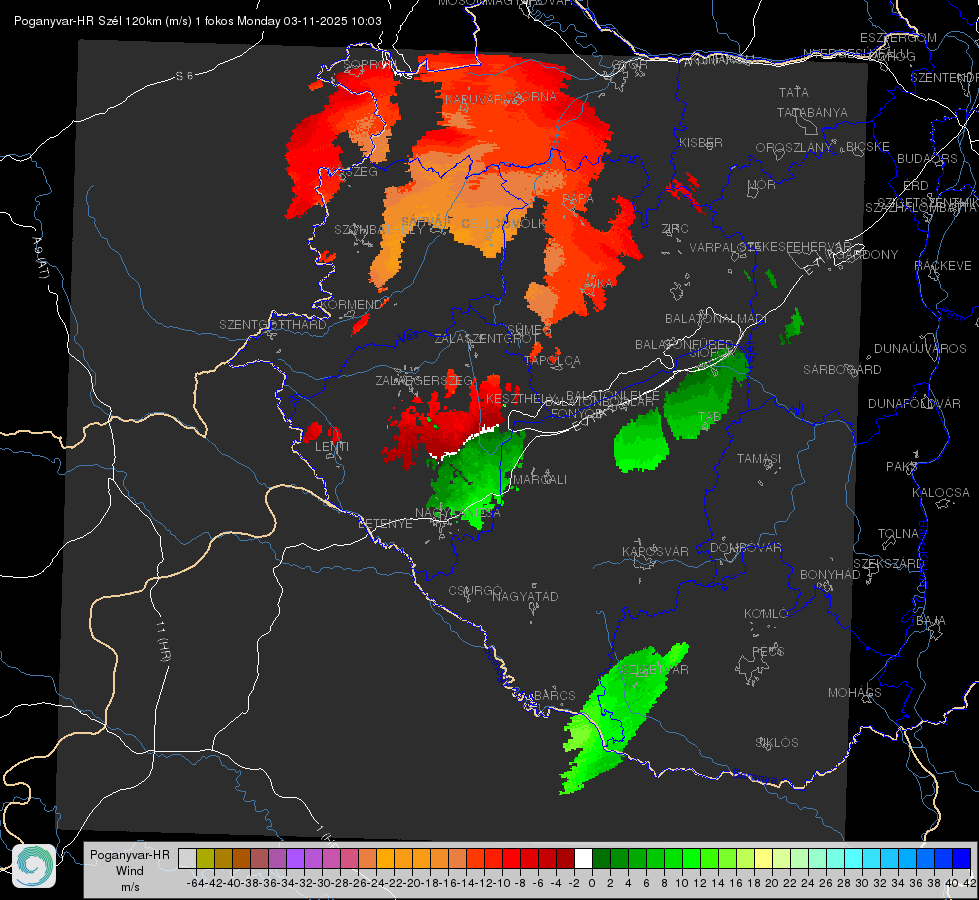Click the PÉCS city label
This screenshot has height=900, width=979.
768,651
